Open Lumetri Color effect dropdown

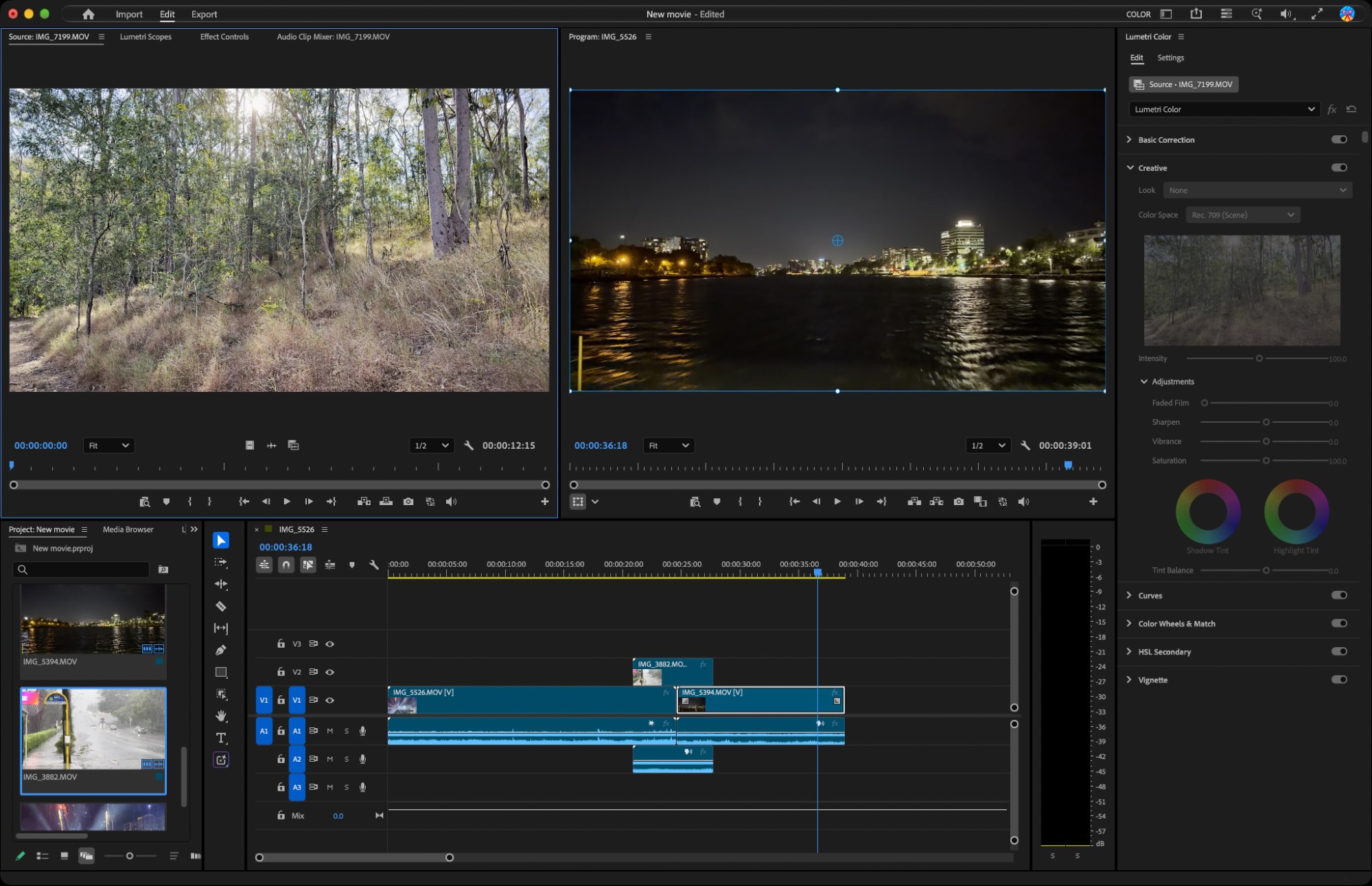coord(1224,109)
